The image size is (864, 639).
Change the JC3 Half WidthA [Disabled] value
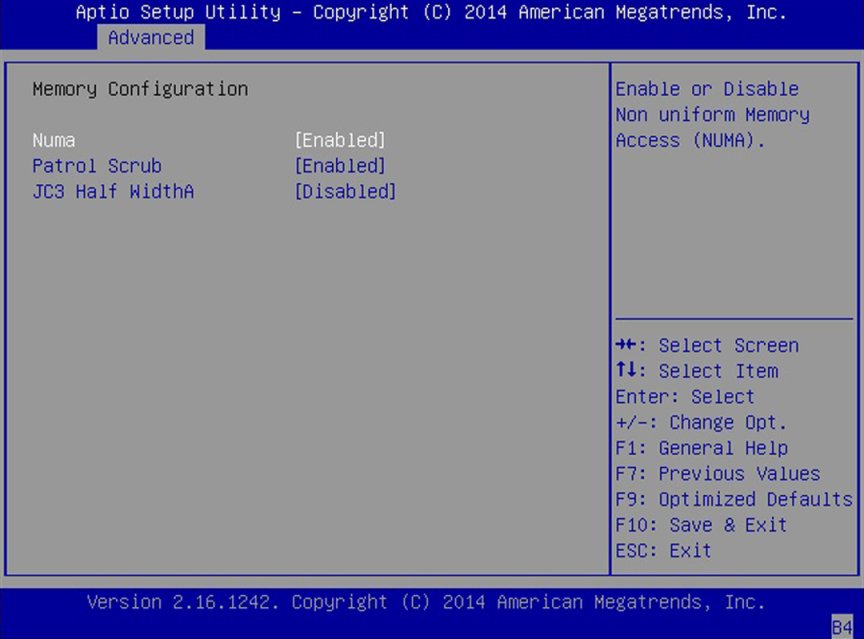345,191
